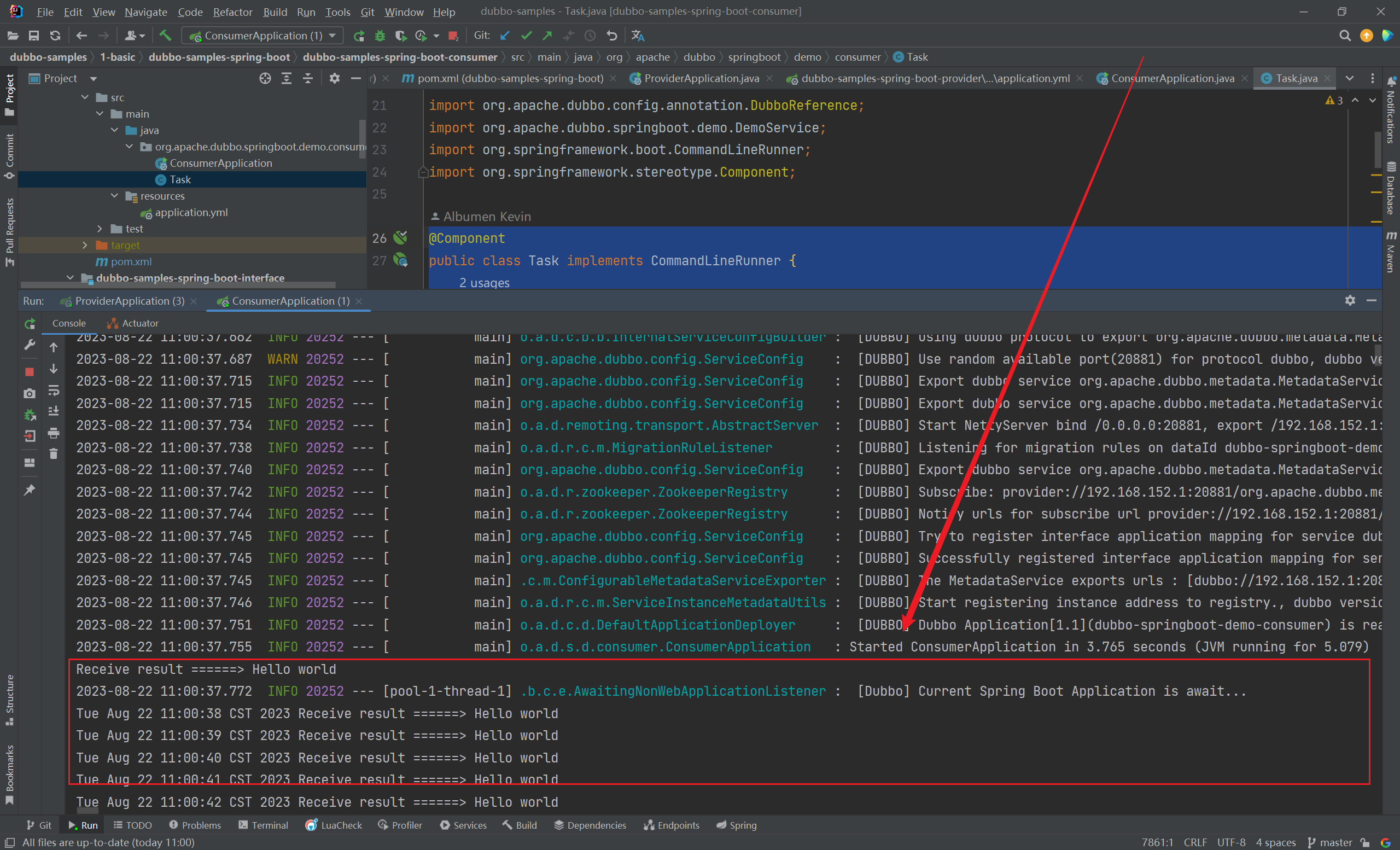Open the Services tool window
Image resolution: width=1400 pixels, height=850 pixels.
point(463,825)
